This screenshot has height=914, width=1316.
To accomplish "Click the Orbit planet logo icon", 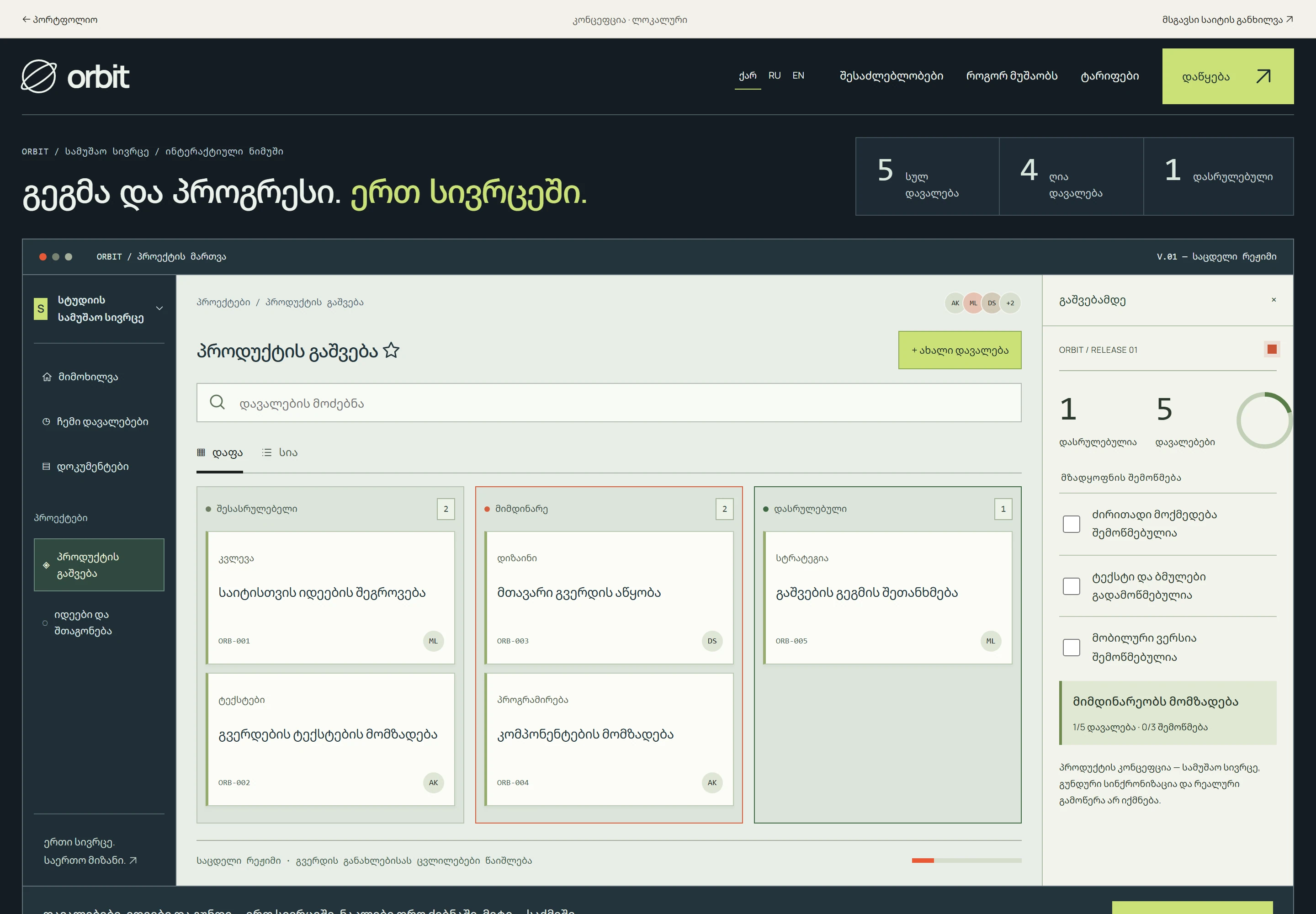I will [39, 76].
